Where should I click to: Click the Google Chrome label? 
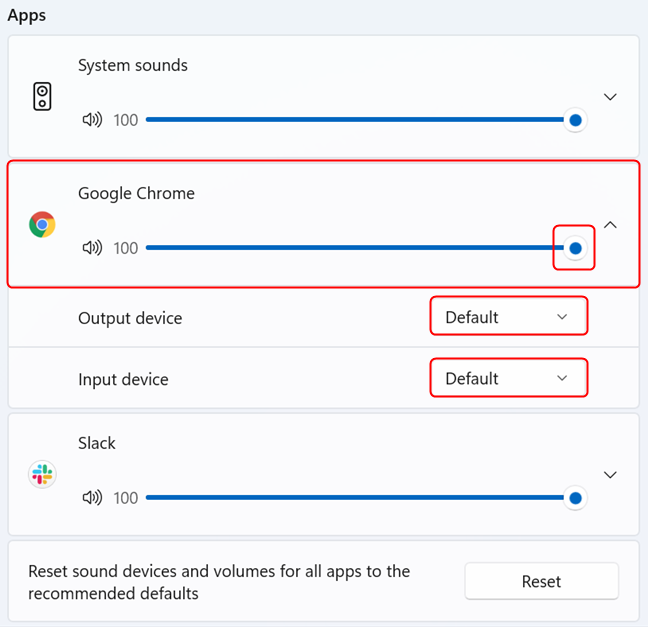tap(136, 193)
